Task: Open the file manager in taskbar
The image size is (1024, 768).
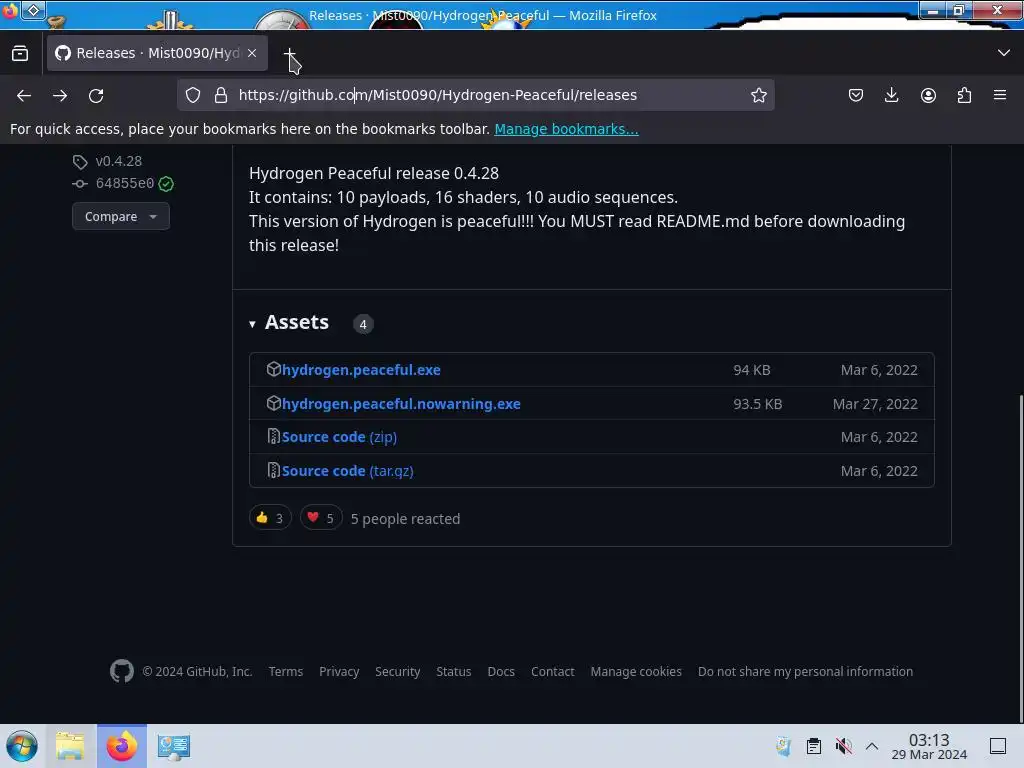Action: [x=70, y=746]
